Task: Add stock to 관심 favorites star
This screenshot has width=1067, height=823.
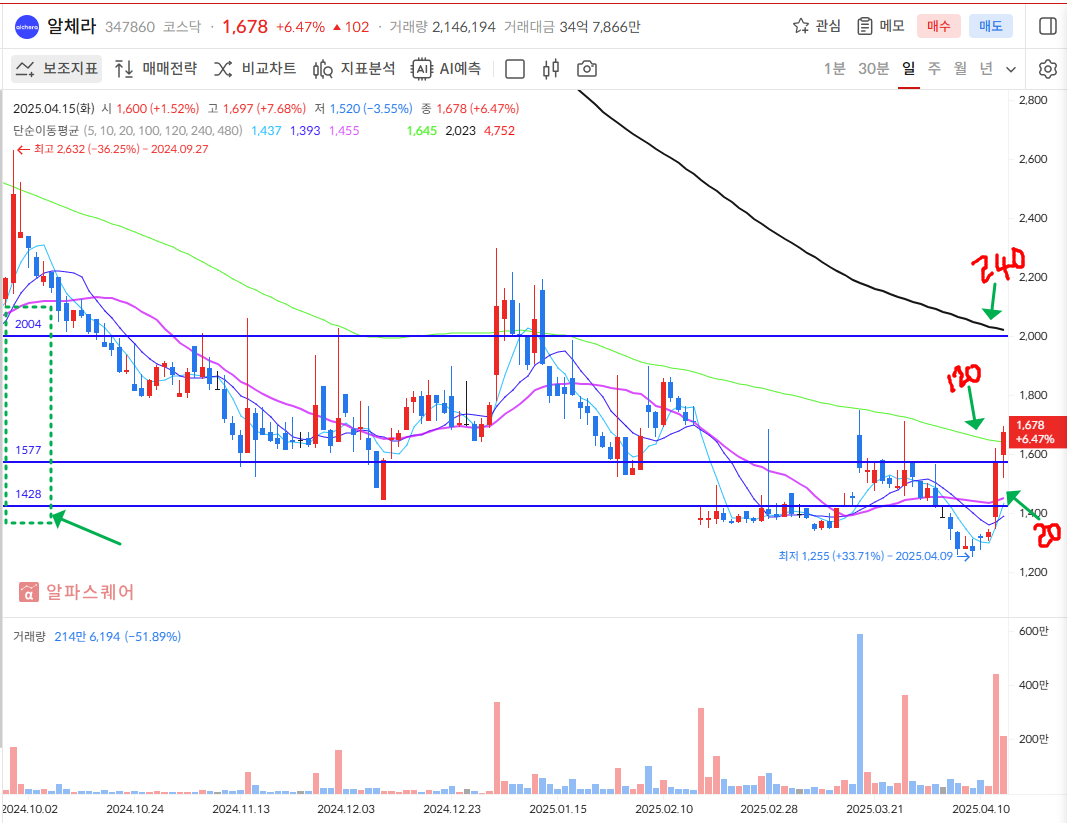Action: (817, 27)
